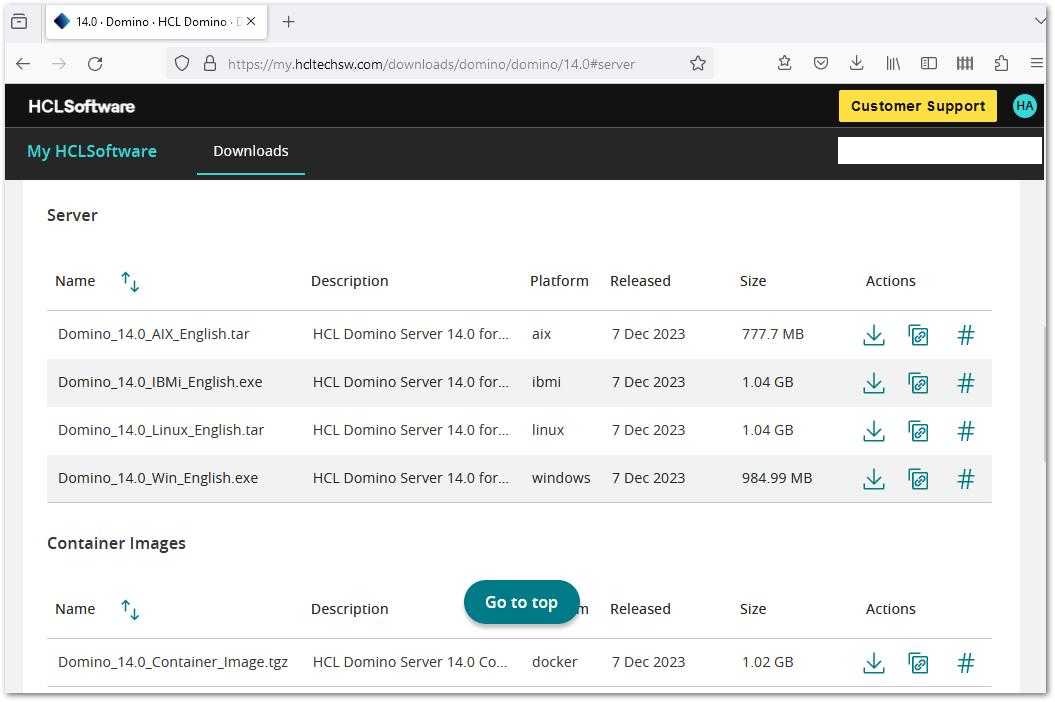Image resolution: width=1055 pixels, height=702 pixels.
Task: Click the Server section heading
Action: click(72, 215)
